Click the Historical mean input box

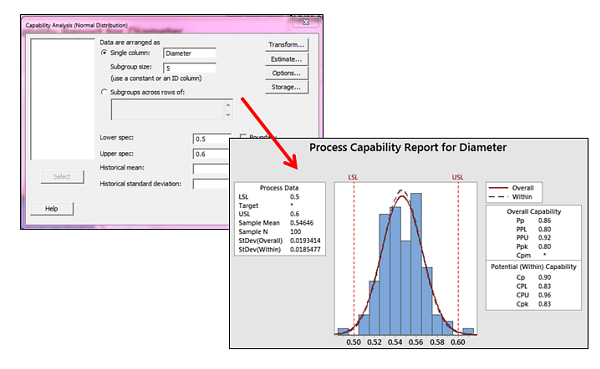coord(211,169)
